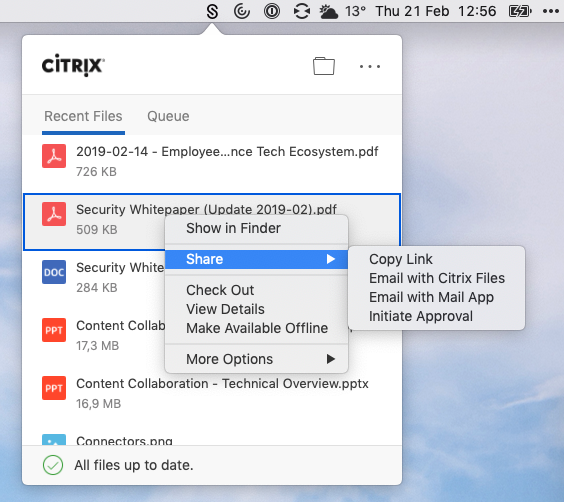Click the battery charging icon in the menu bar
This screenshot has height=502, width=564.
[x=520, y=11]
